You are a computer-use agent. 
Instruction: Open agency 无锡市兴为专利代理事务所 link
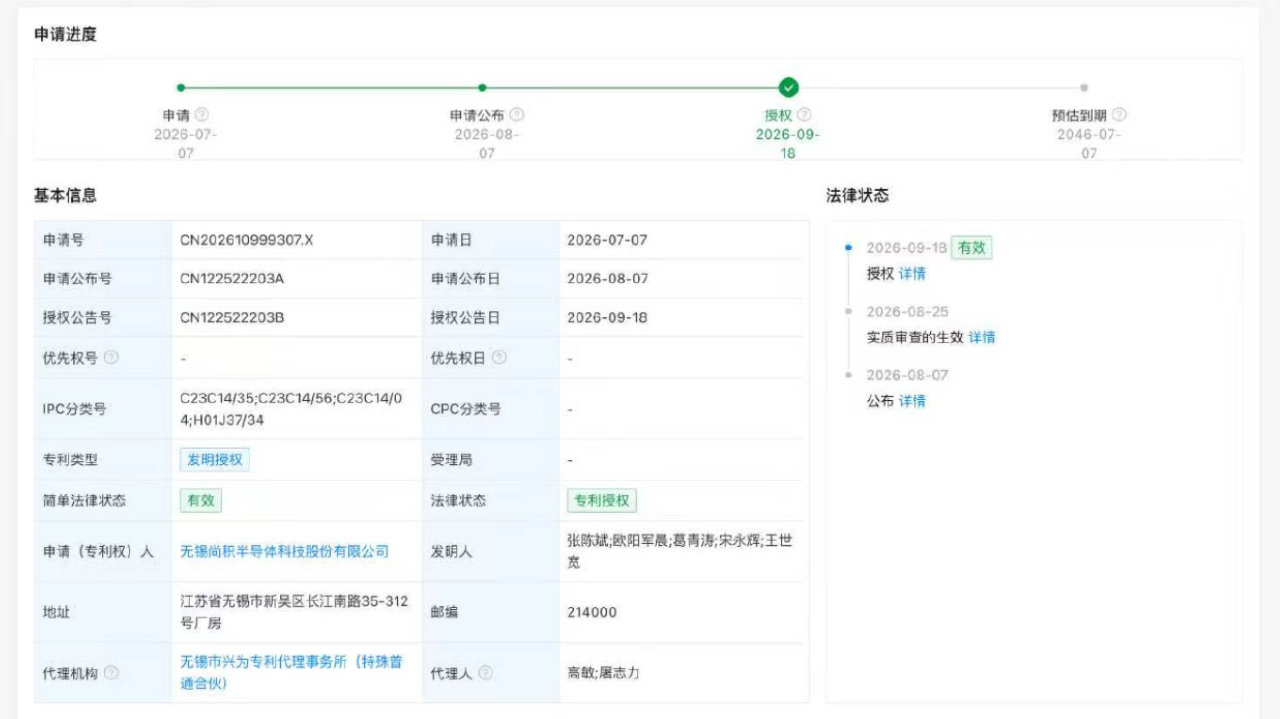click(291, 673)
